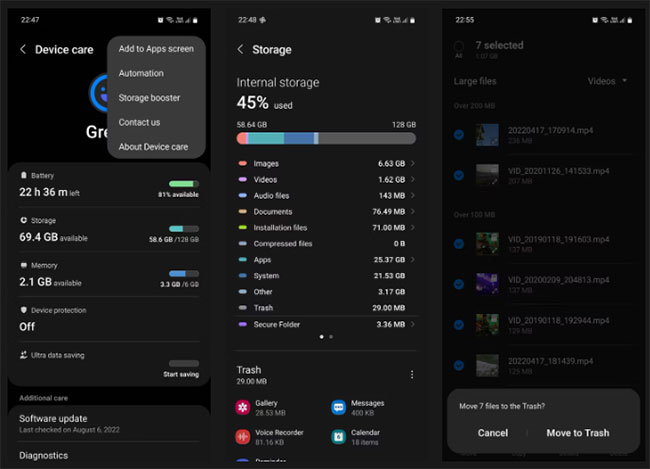Tap Start saving for Ultra data

(x=181, y=374)
